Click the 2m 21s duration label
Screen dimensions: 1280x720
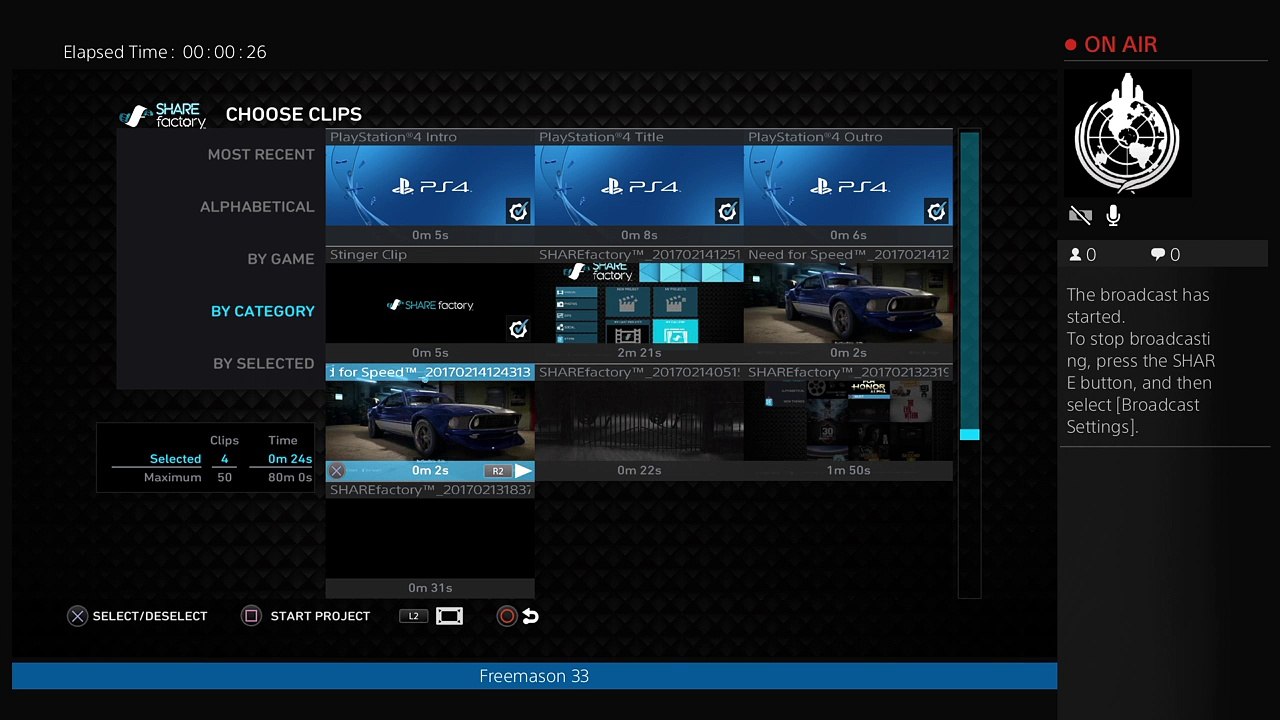click(x=639, y=352)
